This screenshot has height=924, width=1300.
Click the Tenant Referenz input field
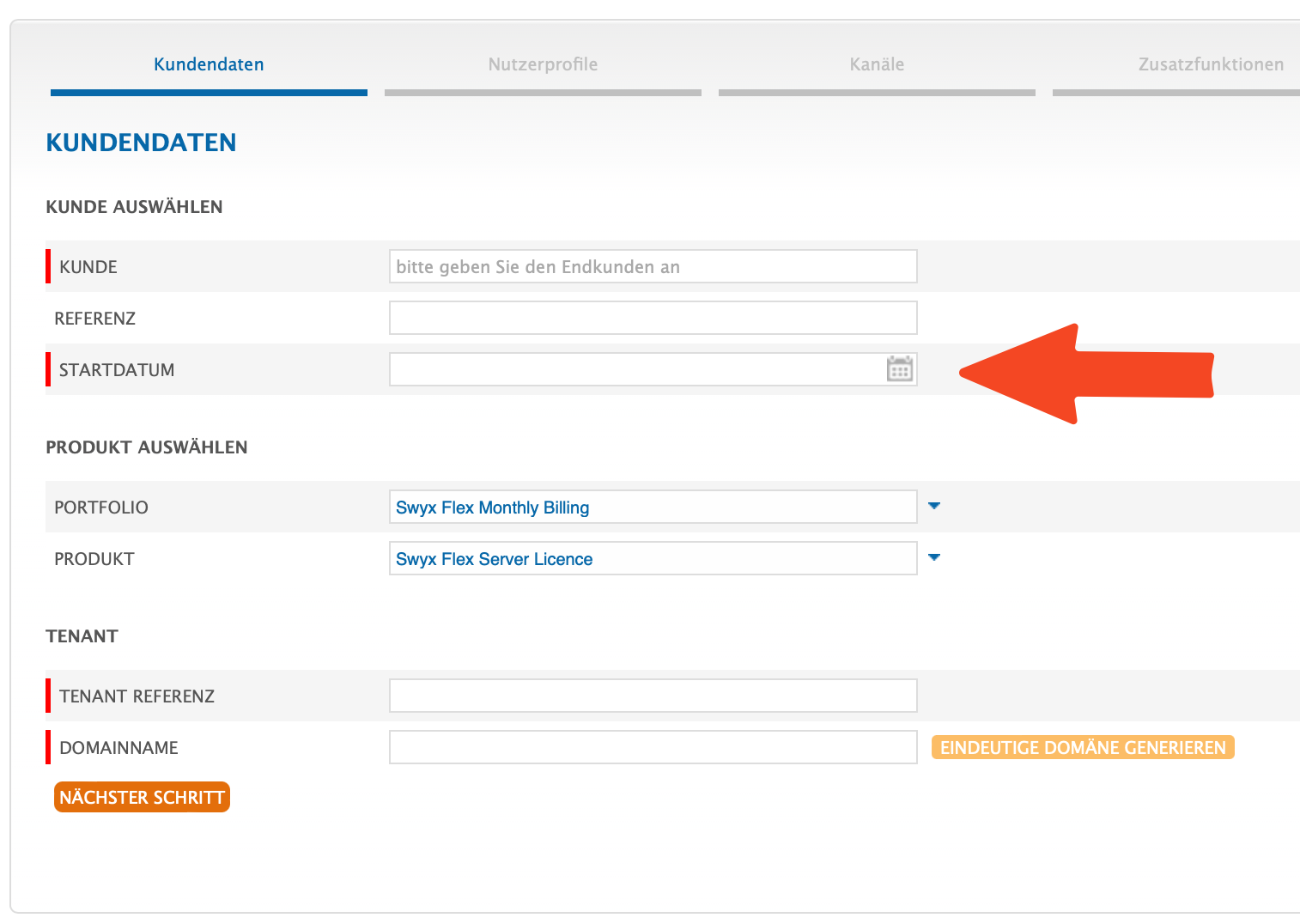coord(653,696)
